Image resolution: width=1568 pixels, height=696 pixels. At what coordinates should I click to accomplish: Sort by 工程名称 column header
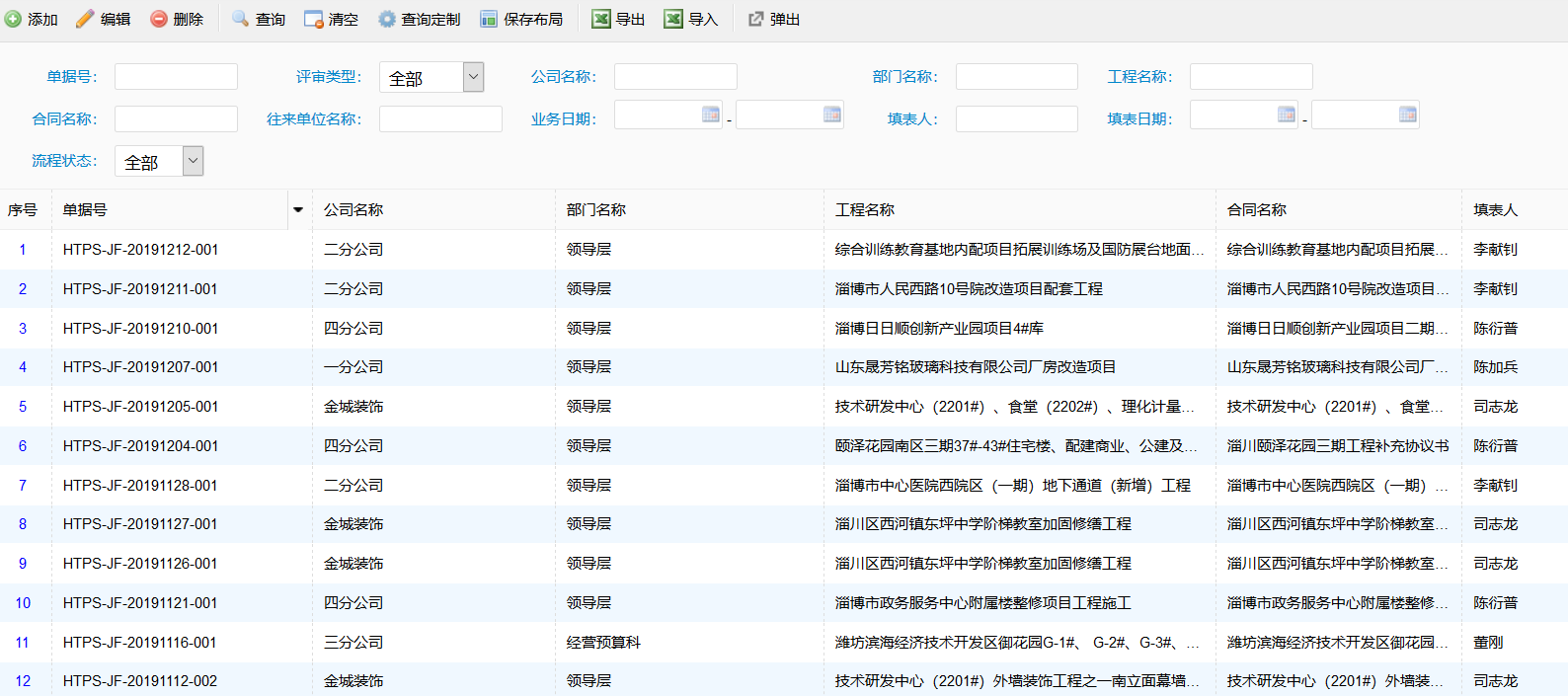(x=1020, y=209)
